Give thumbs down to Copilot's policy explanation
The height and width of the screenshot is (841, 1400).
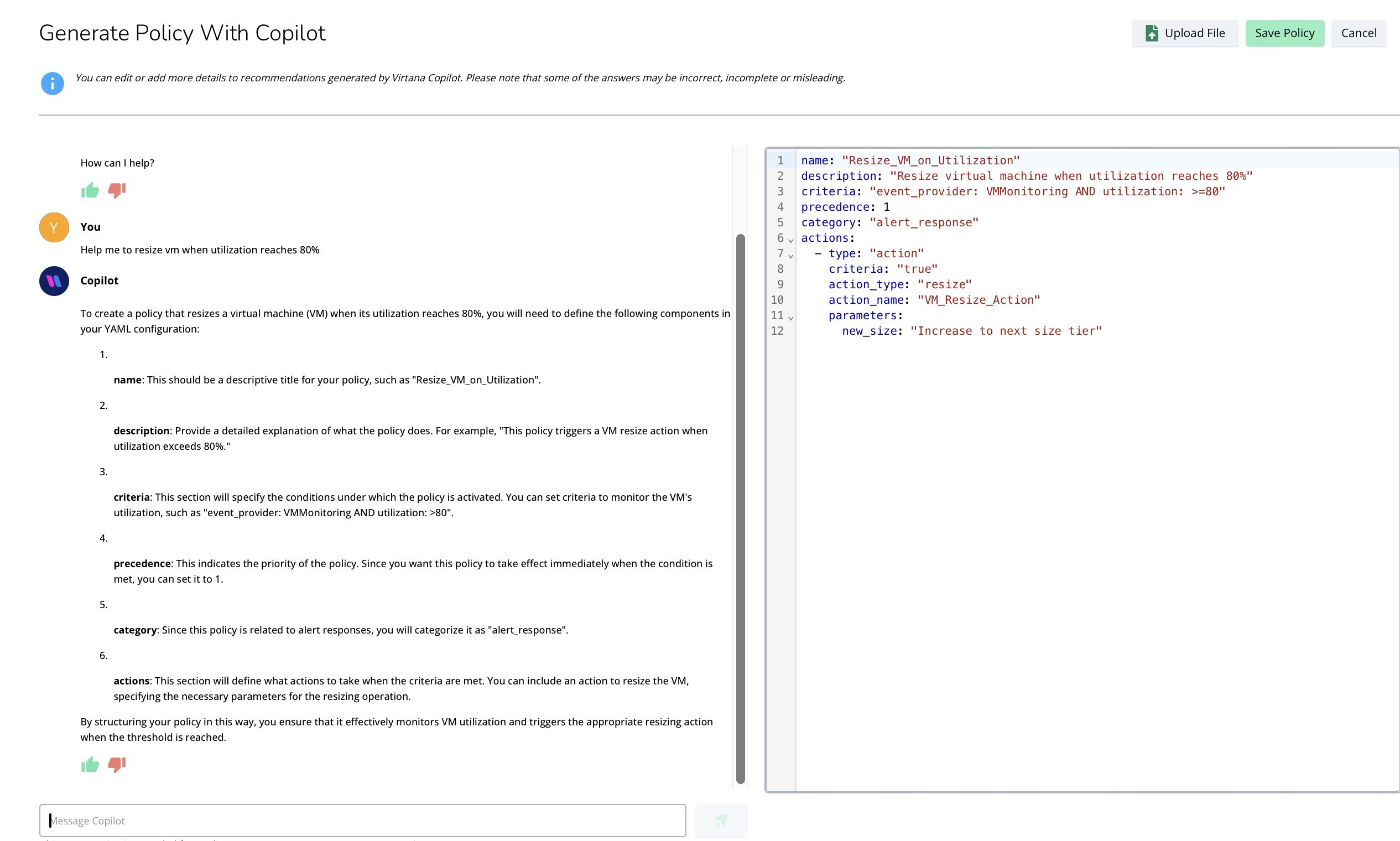117,765
